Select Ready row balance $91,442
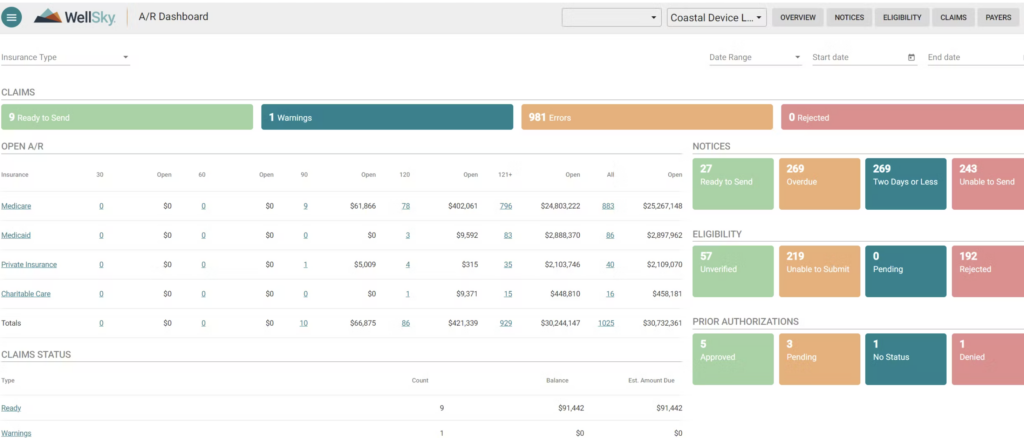Image resolution: width=1024 pixels, height=438 pixels. (571, 408)
